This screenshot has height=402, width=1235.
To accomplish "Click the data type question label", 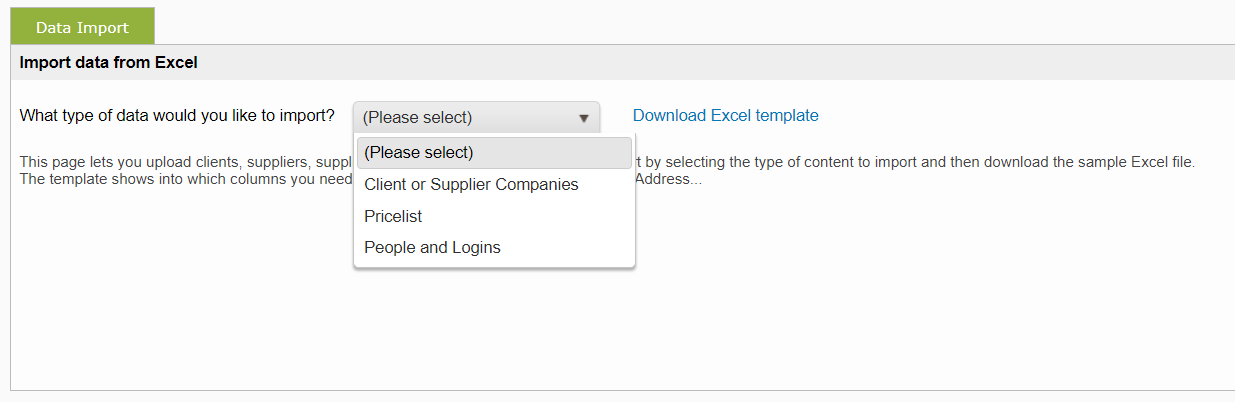I will point(177,116).
